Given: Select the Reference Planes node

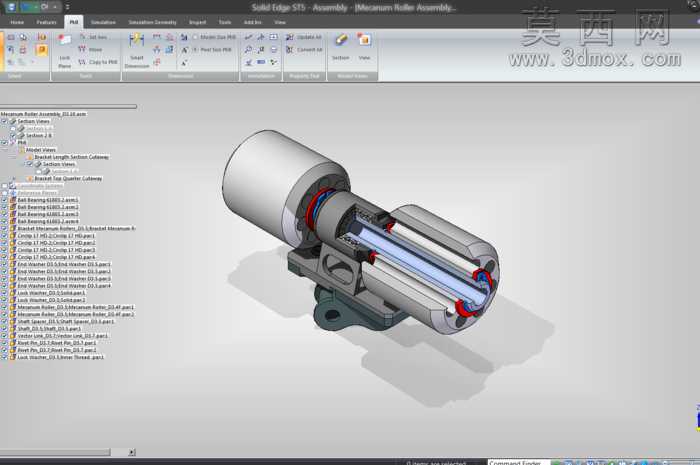Looking at the screenshot, I should (x=38, y=193).
